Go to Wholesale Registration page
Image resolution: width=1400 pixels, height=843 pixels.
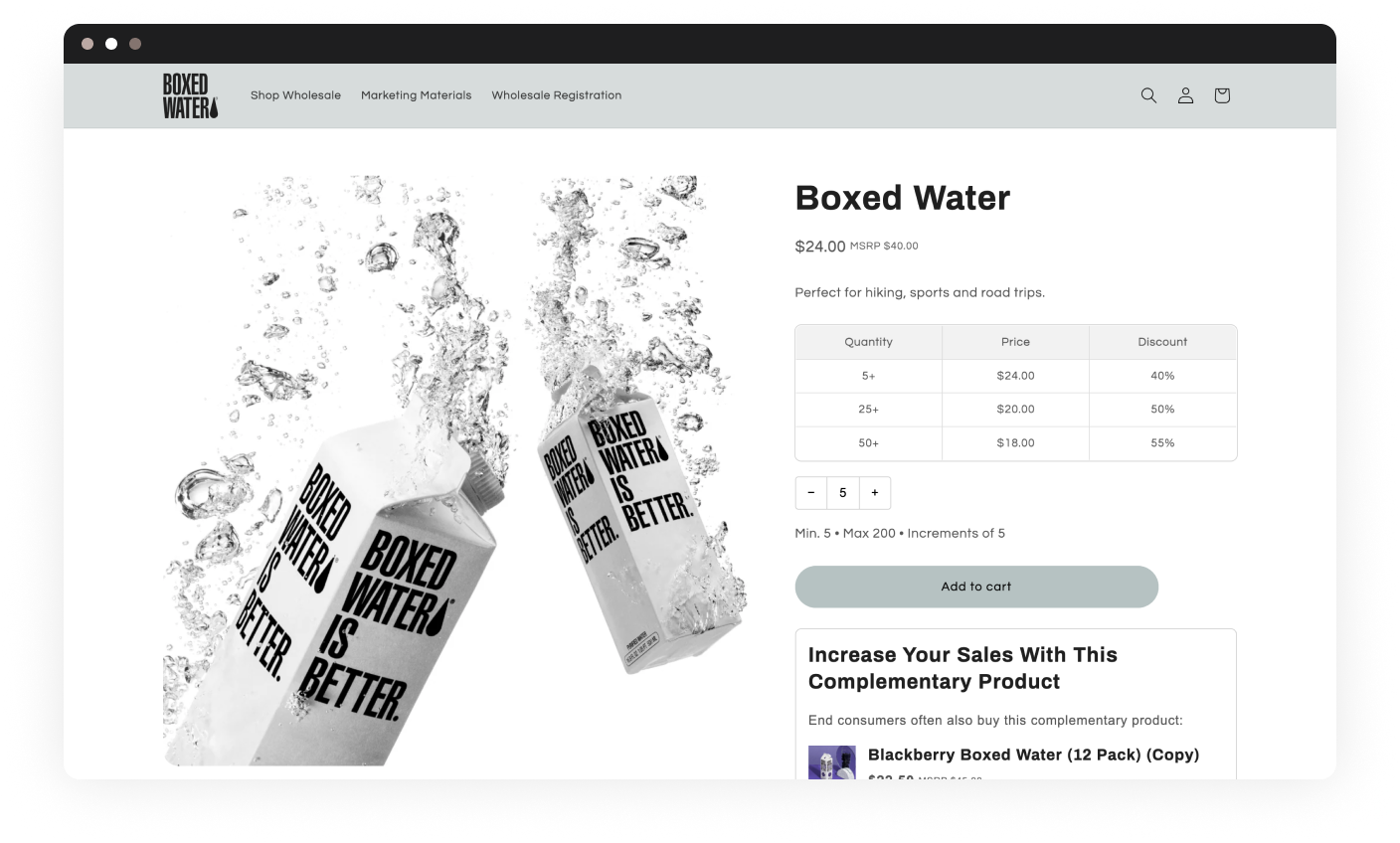[x=557, y=95]
